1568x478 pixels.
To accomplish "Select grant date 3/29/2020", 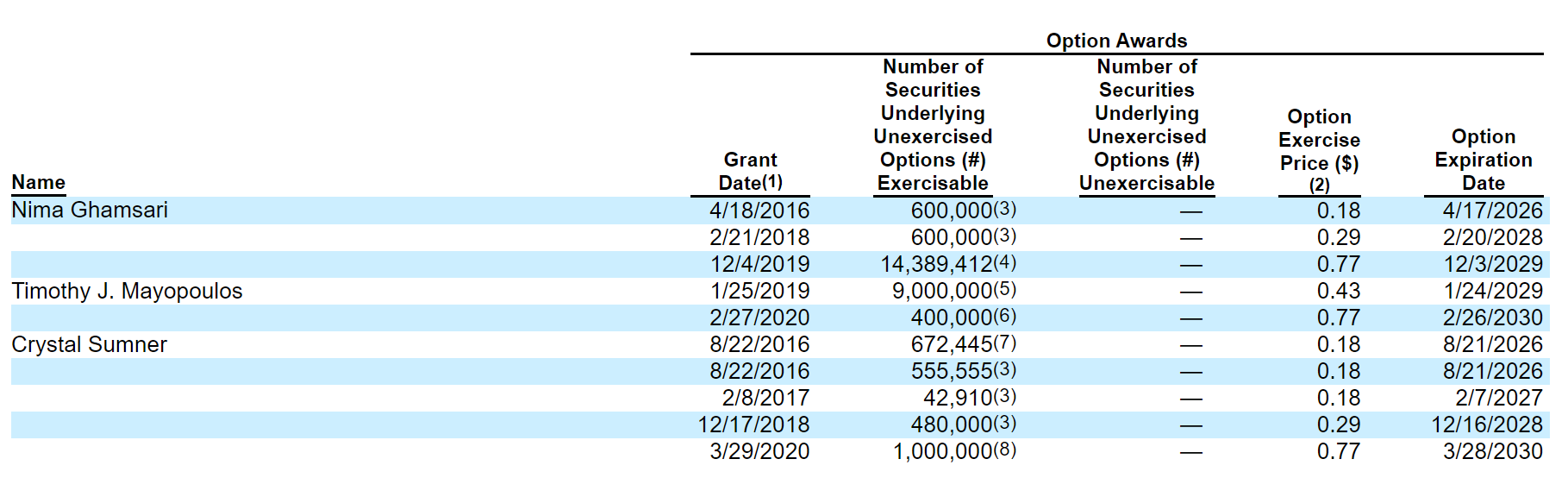I will click(759, 451).
